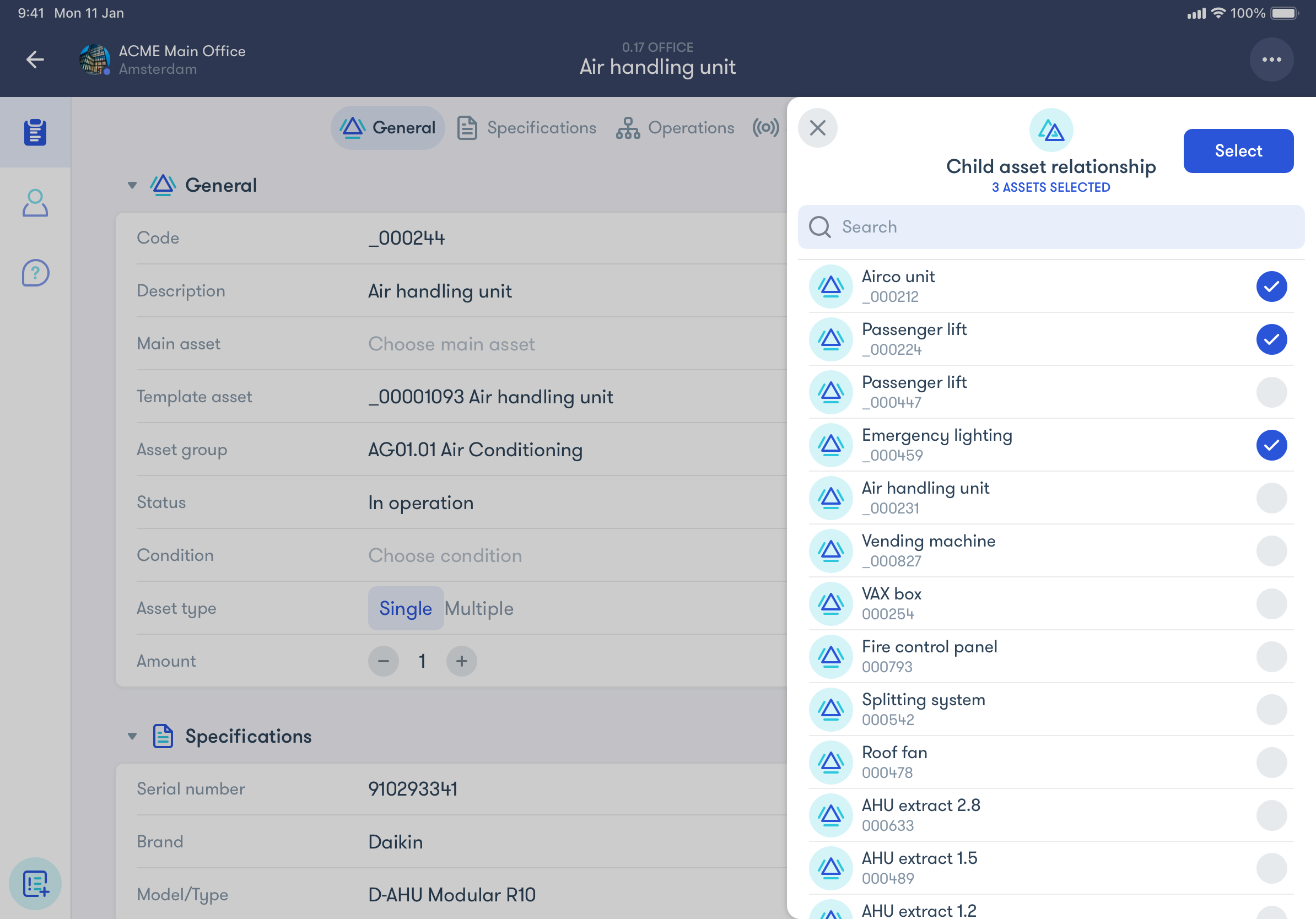
Task: Tap the back arrow icon
Action: coord(35,60)
